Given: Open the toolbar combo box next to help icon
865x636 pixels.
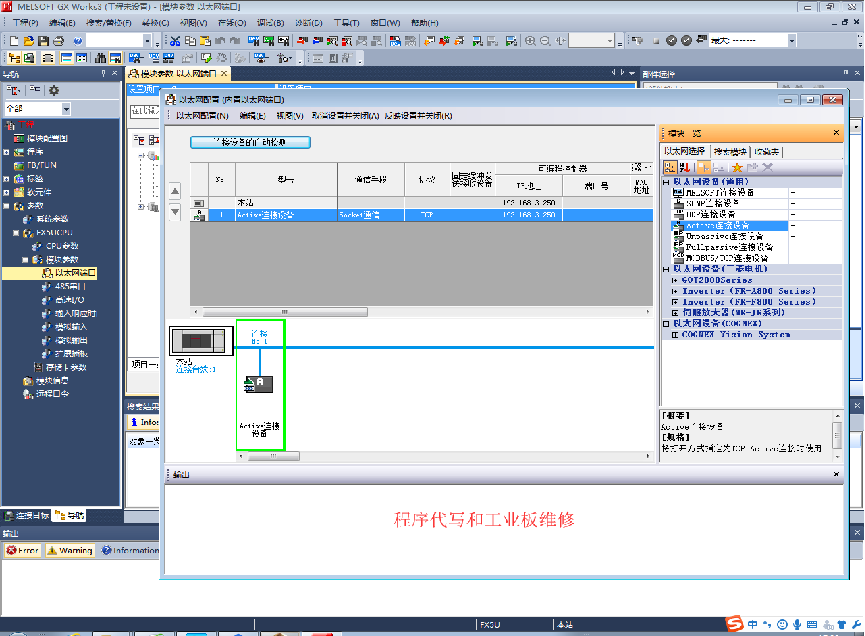Looking at the screenshot, I should pyautogui.click(x=147, y=40).
